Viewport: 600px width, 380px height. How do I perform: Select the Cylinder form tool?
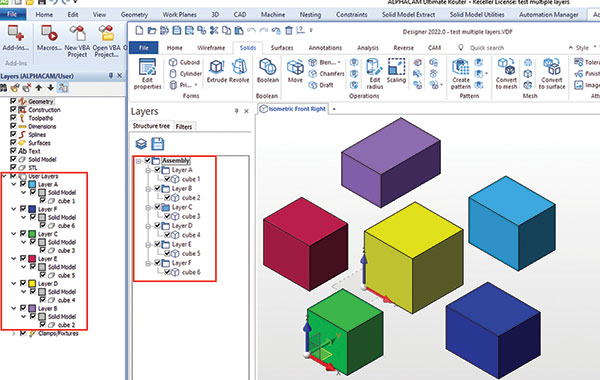click(186, 73)
